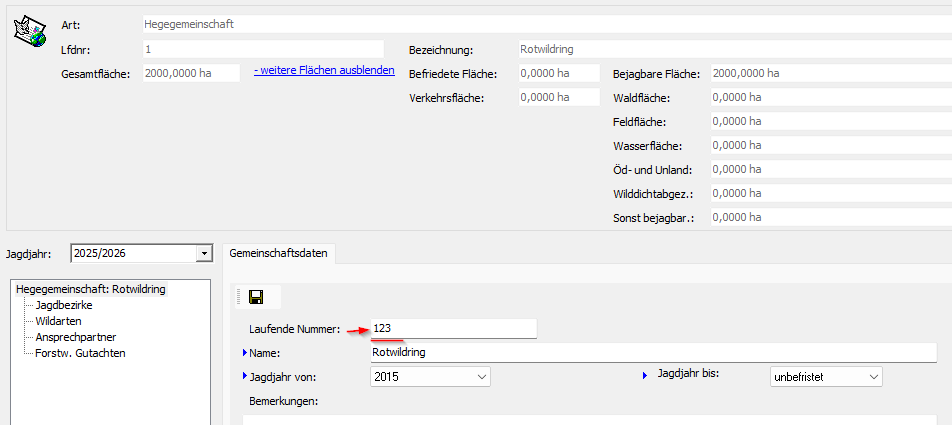Open the Jagdjahr 2025/2026 dropdown
Viewport: 952px width, 425px height.
204,254
